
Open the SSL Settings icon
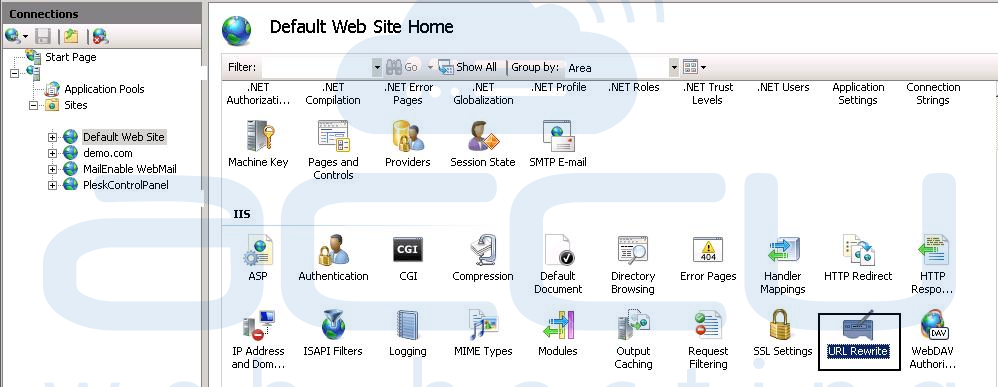[x=782, y=325]
